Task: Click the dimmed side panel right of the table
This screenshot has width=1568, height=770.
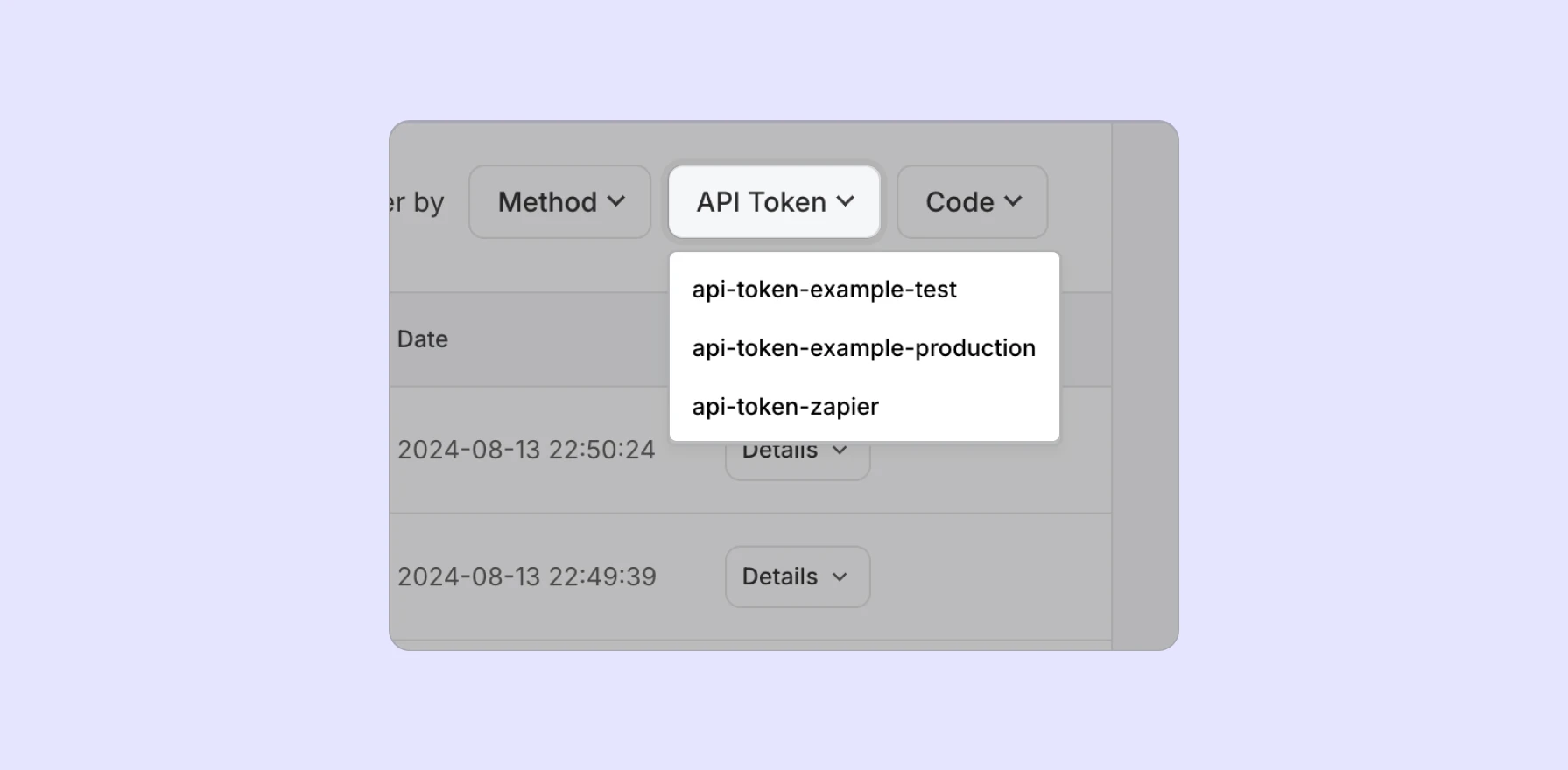Action: [x=1144, y=385]
